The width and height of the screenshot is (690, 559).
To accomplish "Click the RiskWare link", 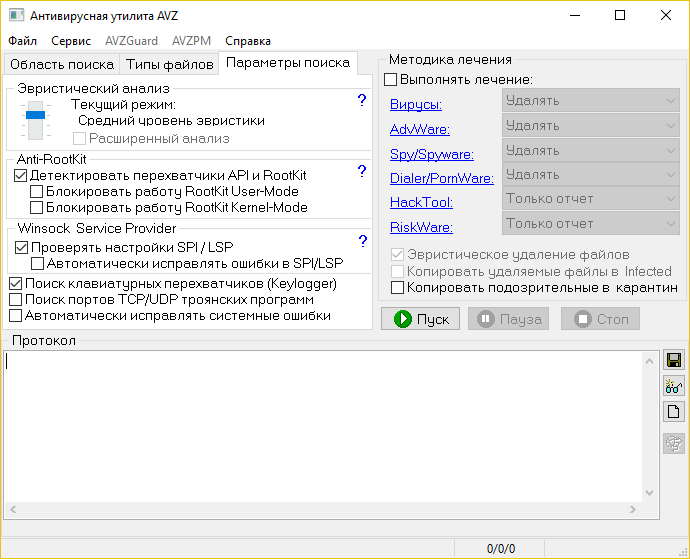I will point(421,228).
